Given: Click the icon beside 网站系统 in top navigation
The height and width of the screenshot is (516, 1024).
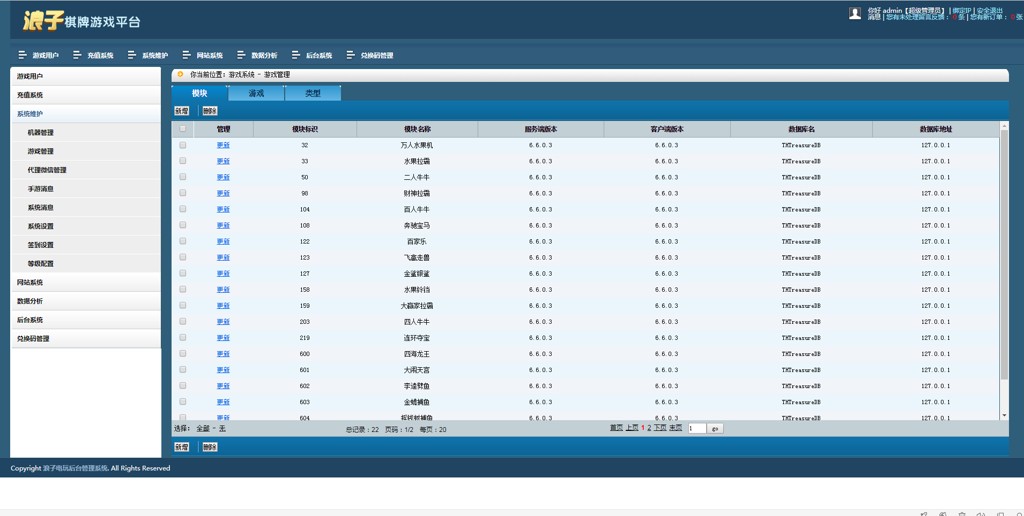Looking at the screenshot, I should [187, 55].
